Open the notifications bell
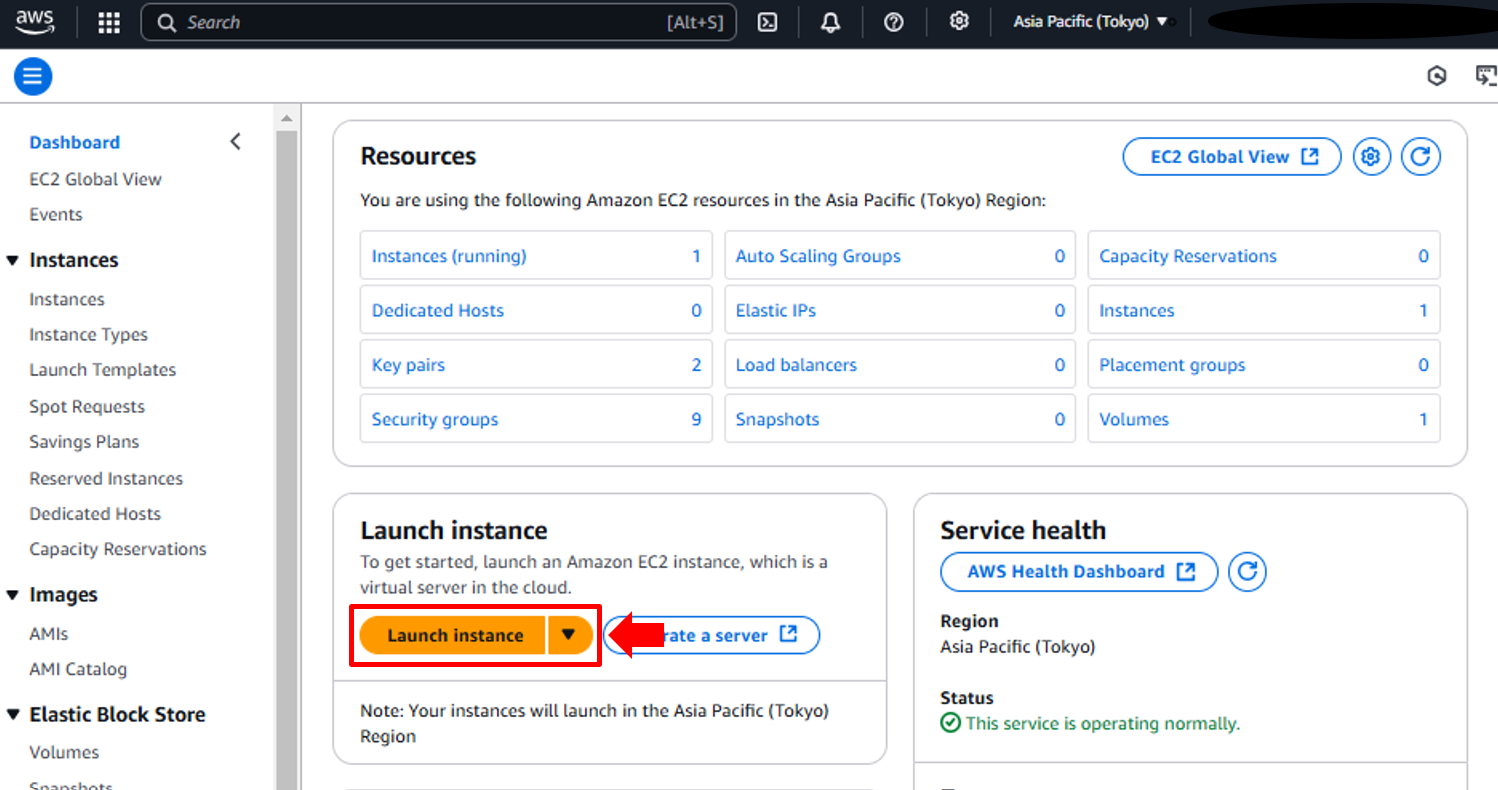The width and height of the screenshot is (1498, 790). [x=830, y=23]
